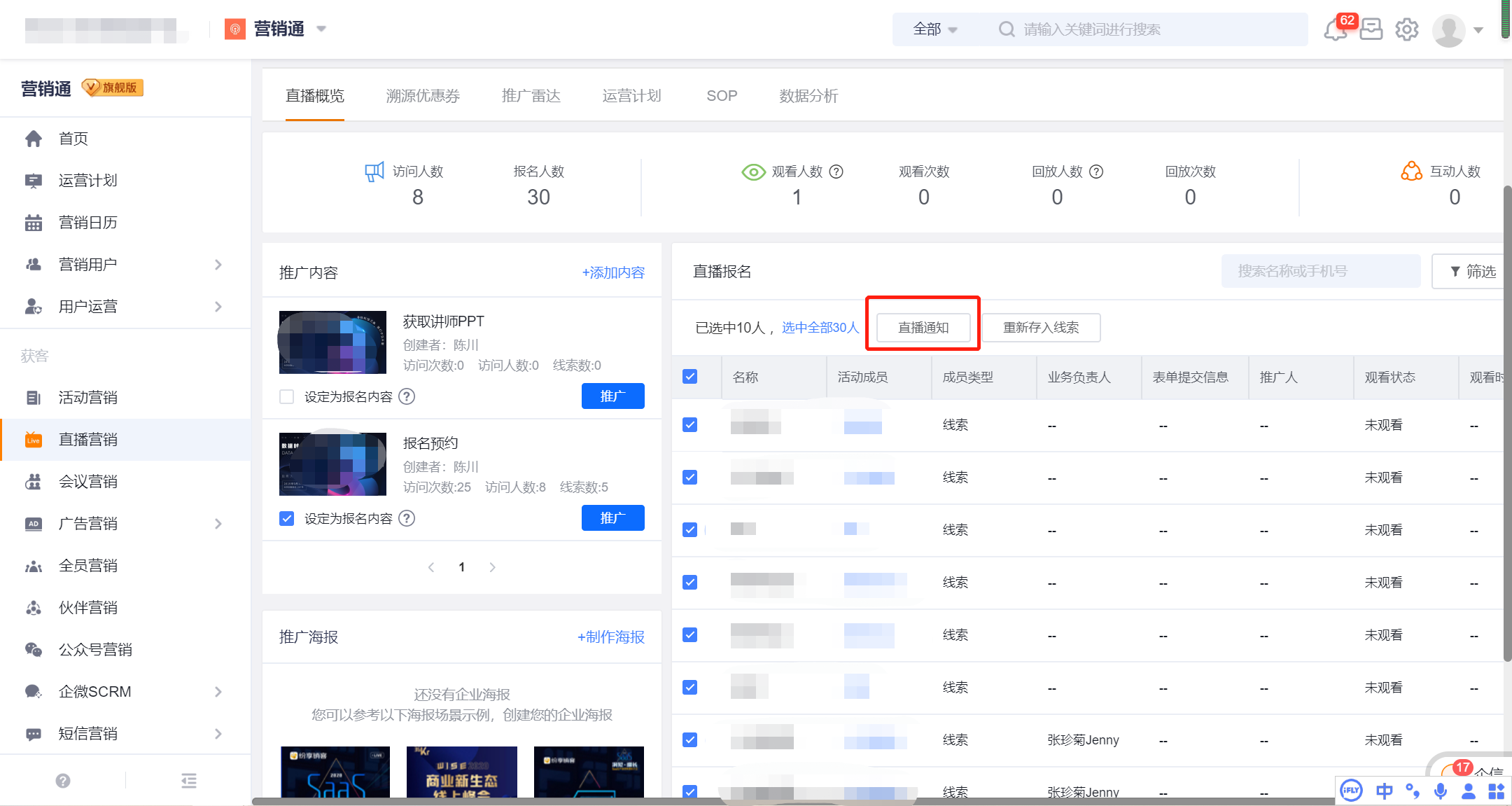This screenshot has width=1512, height=806.
Task: Click the 旗舰版 badge icon
Action: pos(113,88)
